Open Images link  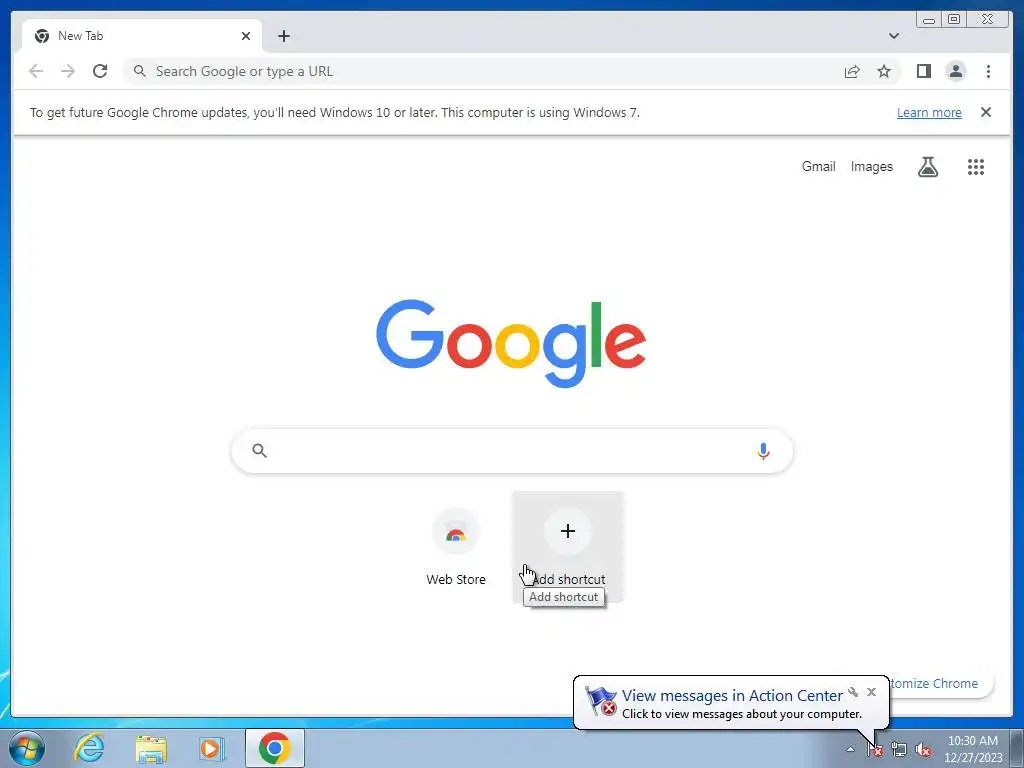pyautogui.click(x=871, y=167)
